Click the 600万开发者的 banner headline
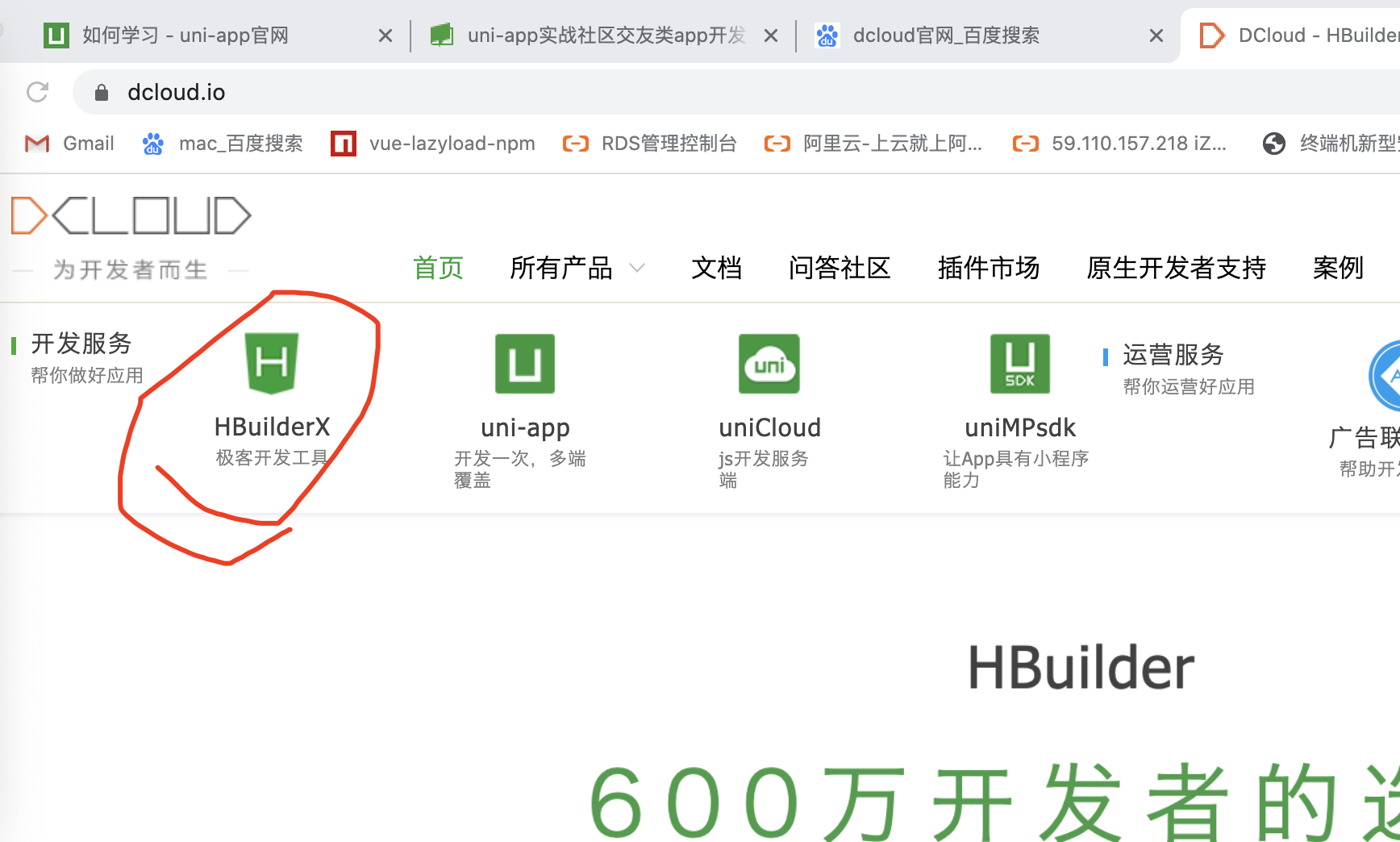The height and width of the screenshot is (842, 1400). pos(994,802)
